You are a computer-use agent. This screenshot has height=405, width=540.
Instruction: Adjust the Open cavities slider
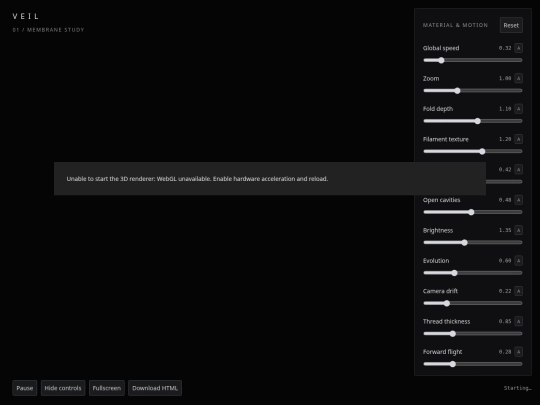point(472,212)
